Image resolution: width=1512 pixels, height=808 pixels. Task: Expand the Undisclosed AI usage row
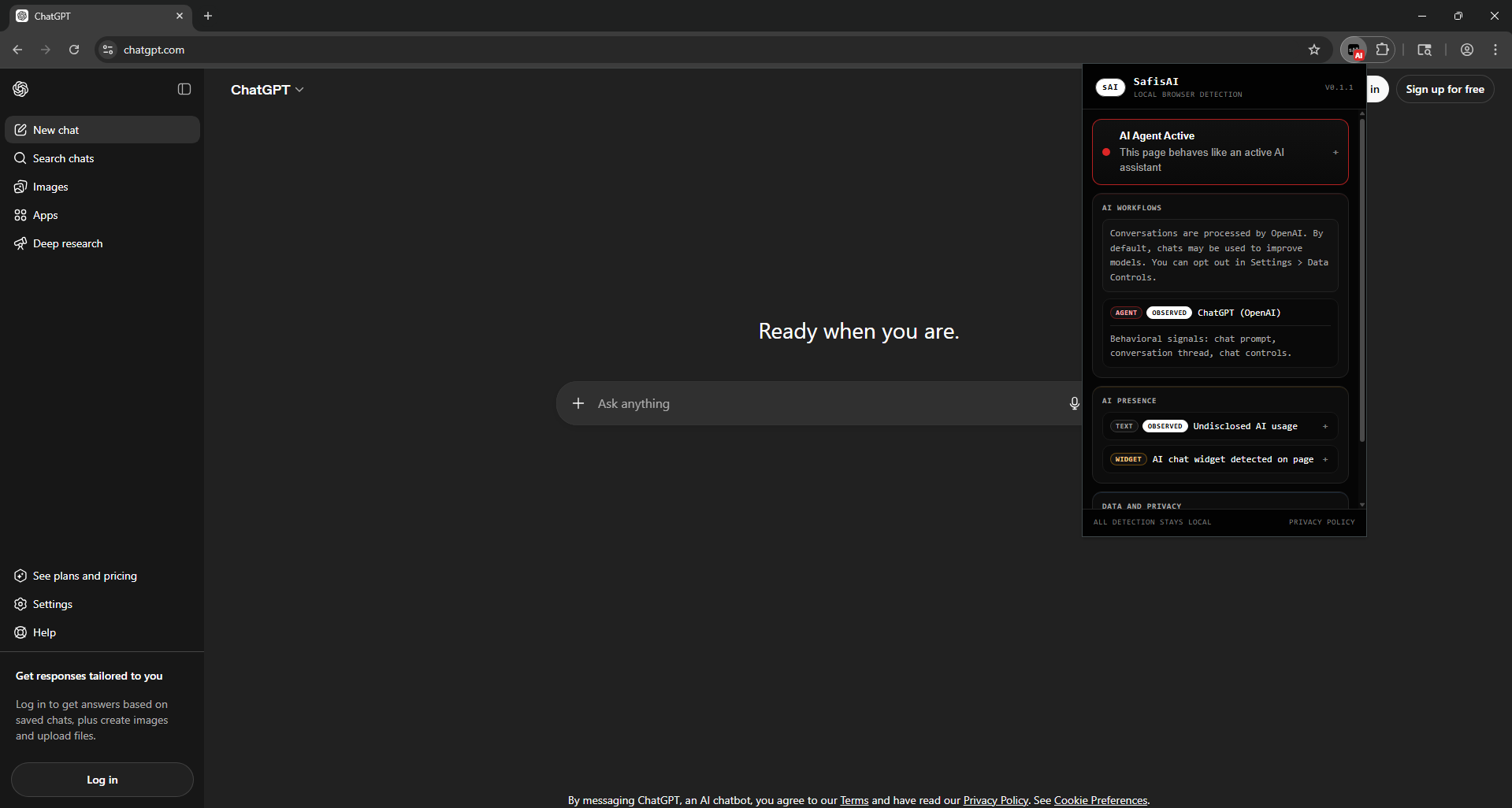1325,426
